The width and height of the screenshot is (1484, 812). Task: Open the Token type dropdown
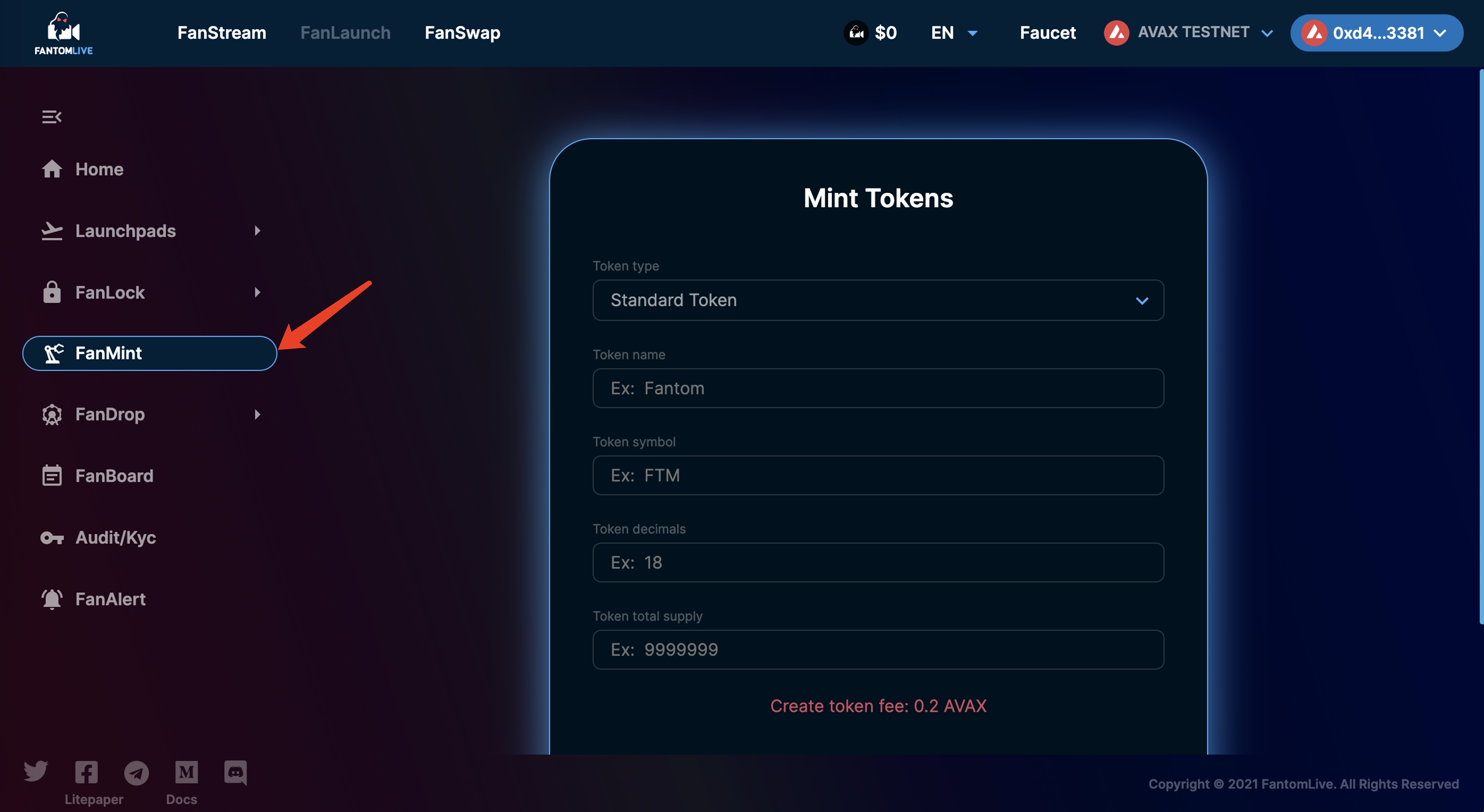878,300
